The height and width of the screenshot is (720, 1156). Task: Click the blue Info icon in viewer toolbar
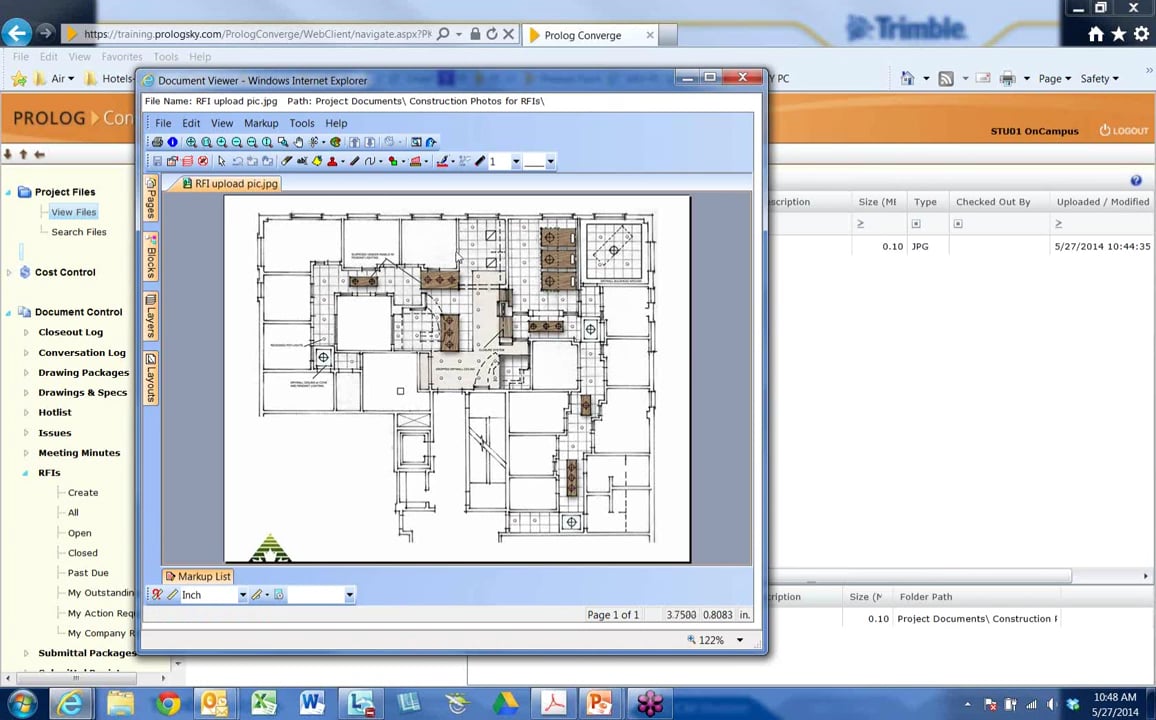[173, 142]
